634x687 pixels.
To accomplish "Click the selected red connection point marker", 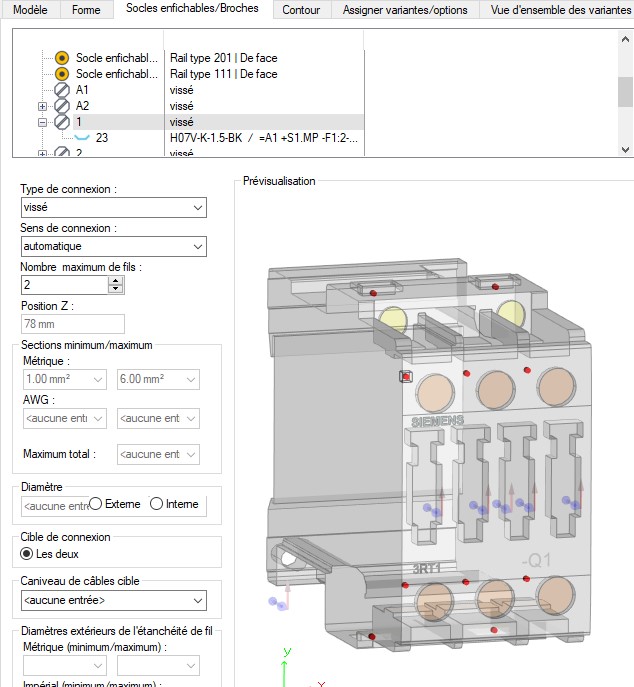I will [405, 377].
